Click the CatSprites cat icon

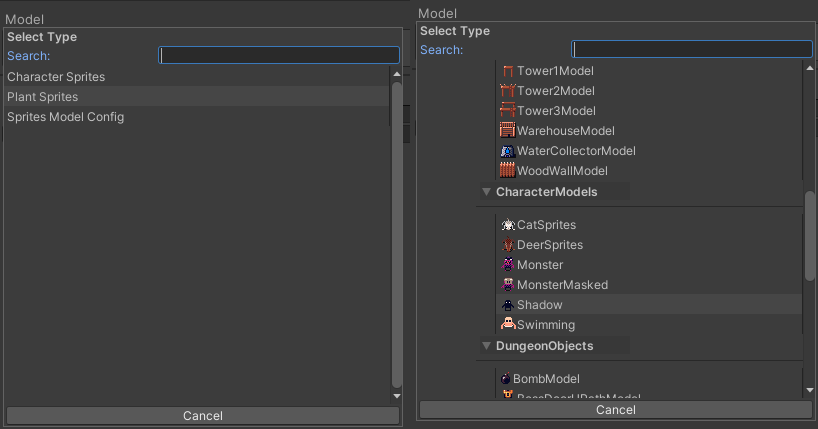[508, 225]
